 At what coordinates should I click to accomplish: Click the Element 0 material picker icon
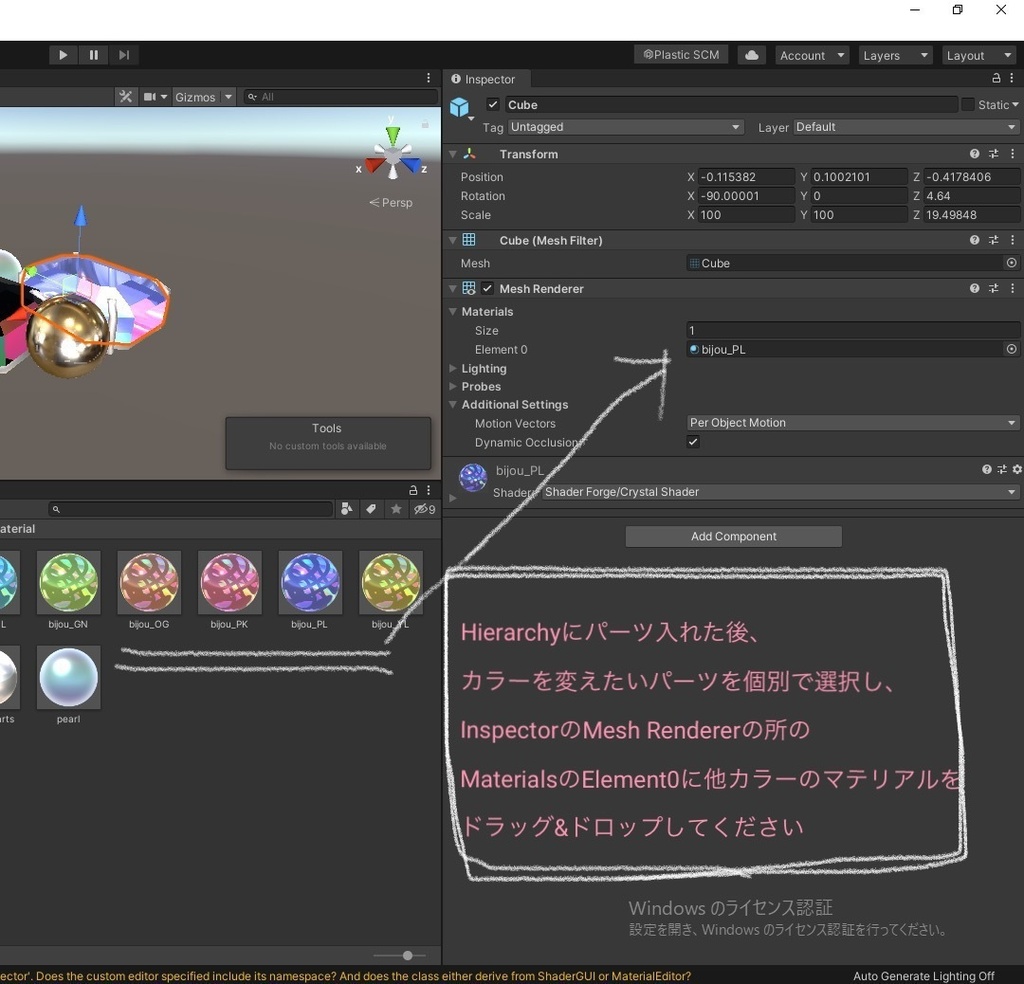(x=1011, y=349)
